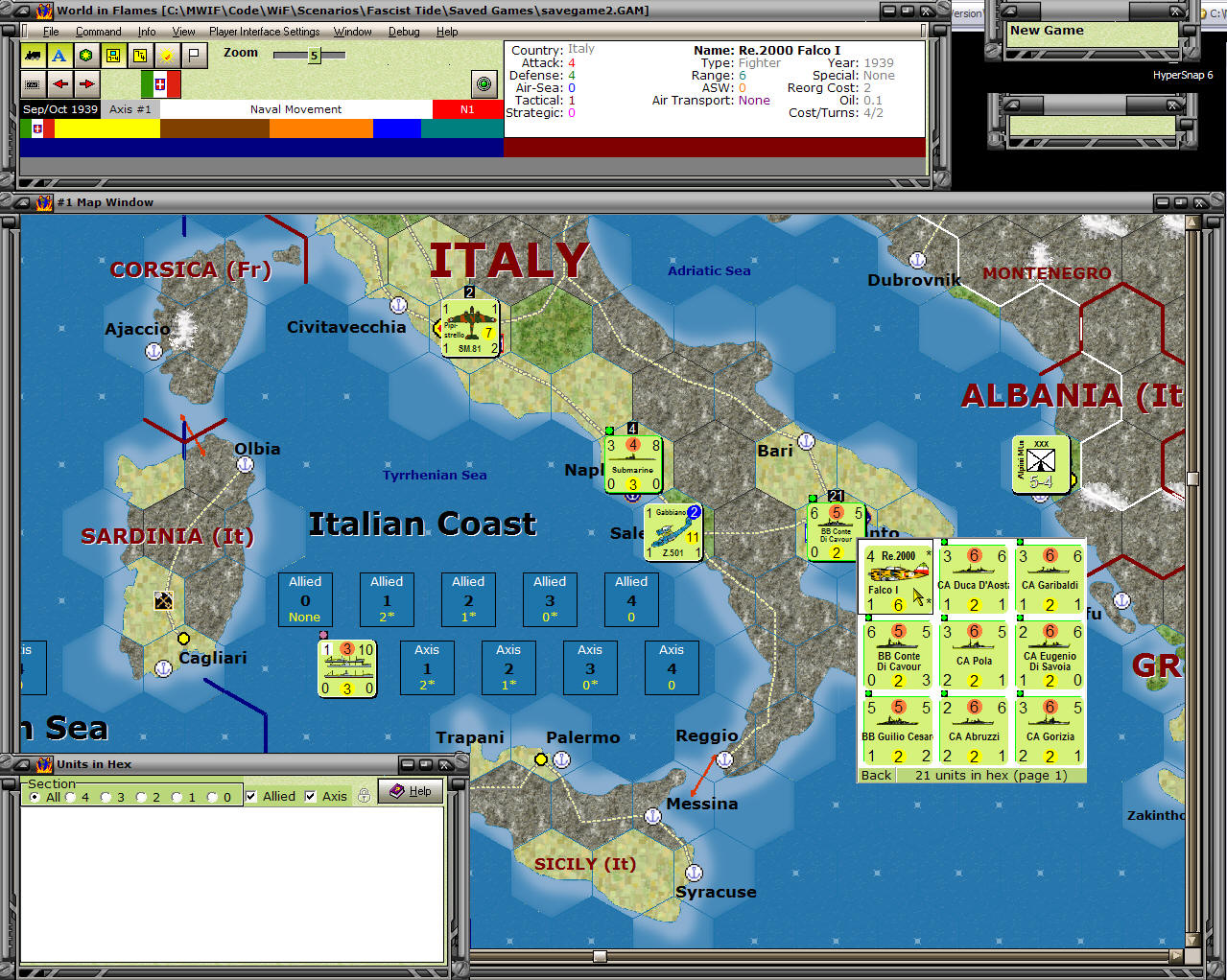
Task: Click the Allied 4 sea box
Action: 631,599
